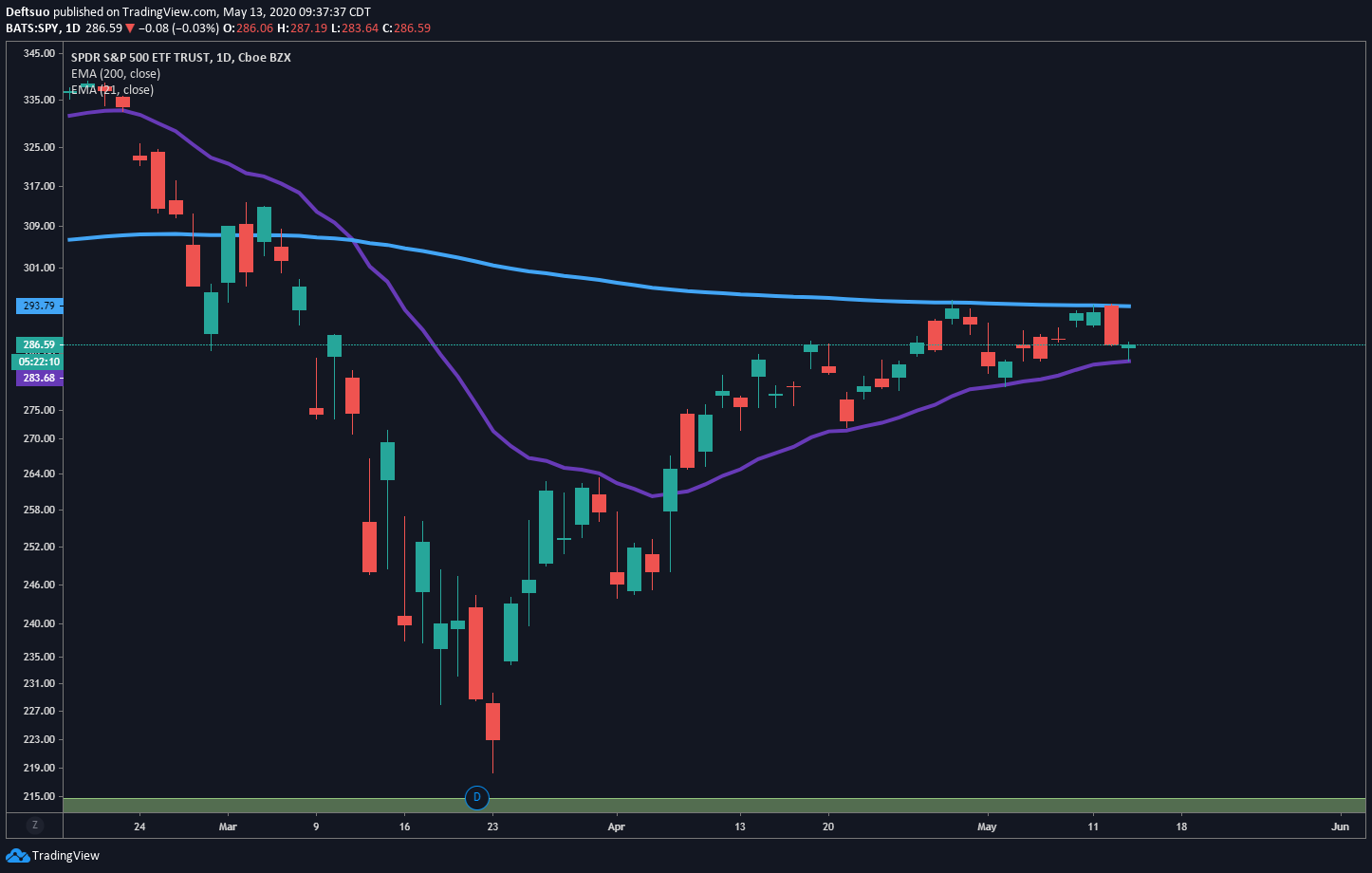Click the 275.00 price axis label
The width and height of the screenshot is (1372, 873).
pos(39,410)
